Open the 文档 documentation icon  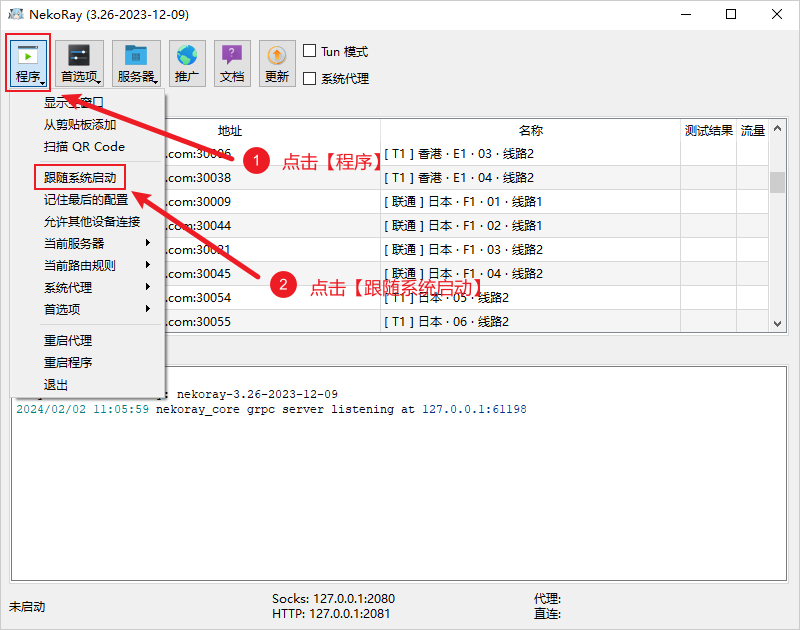tap(232, 62)
